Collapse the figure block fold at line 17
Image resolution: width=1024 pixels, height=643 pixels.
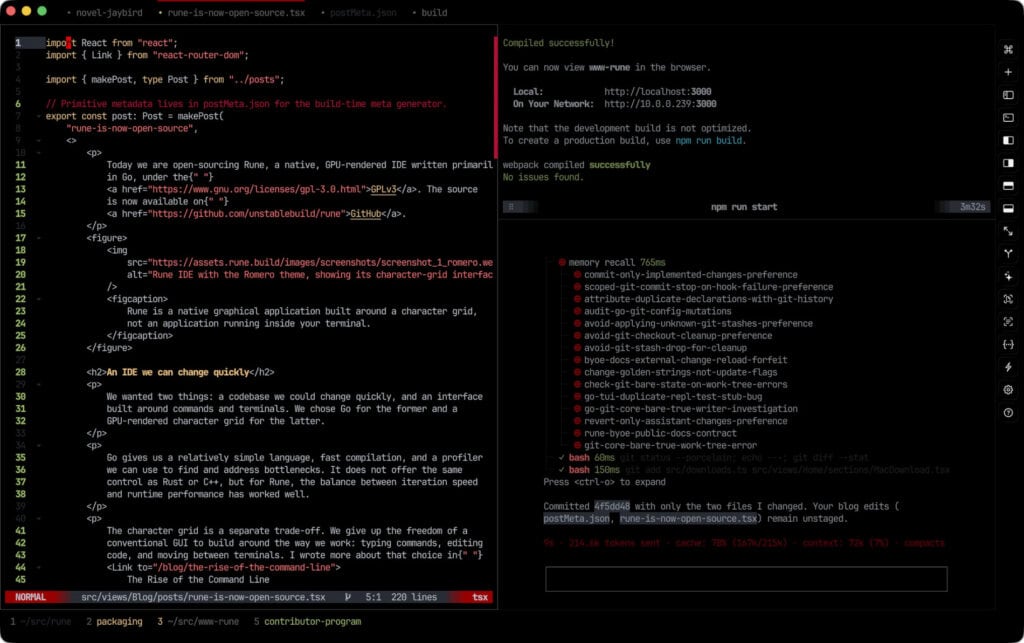point(39,238)
